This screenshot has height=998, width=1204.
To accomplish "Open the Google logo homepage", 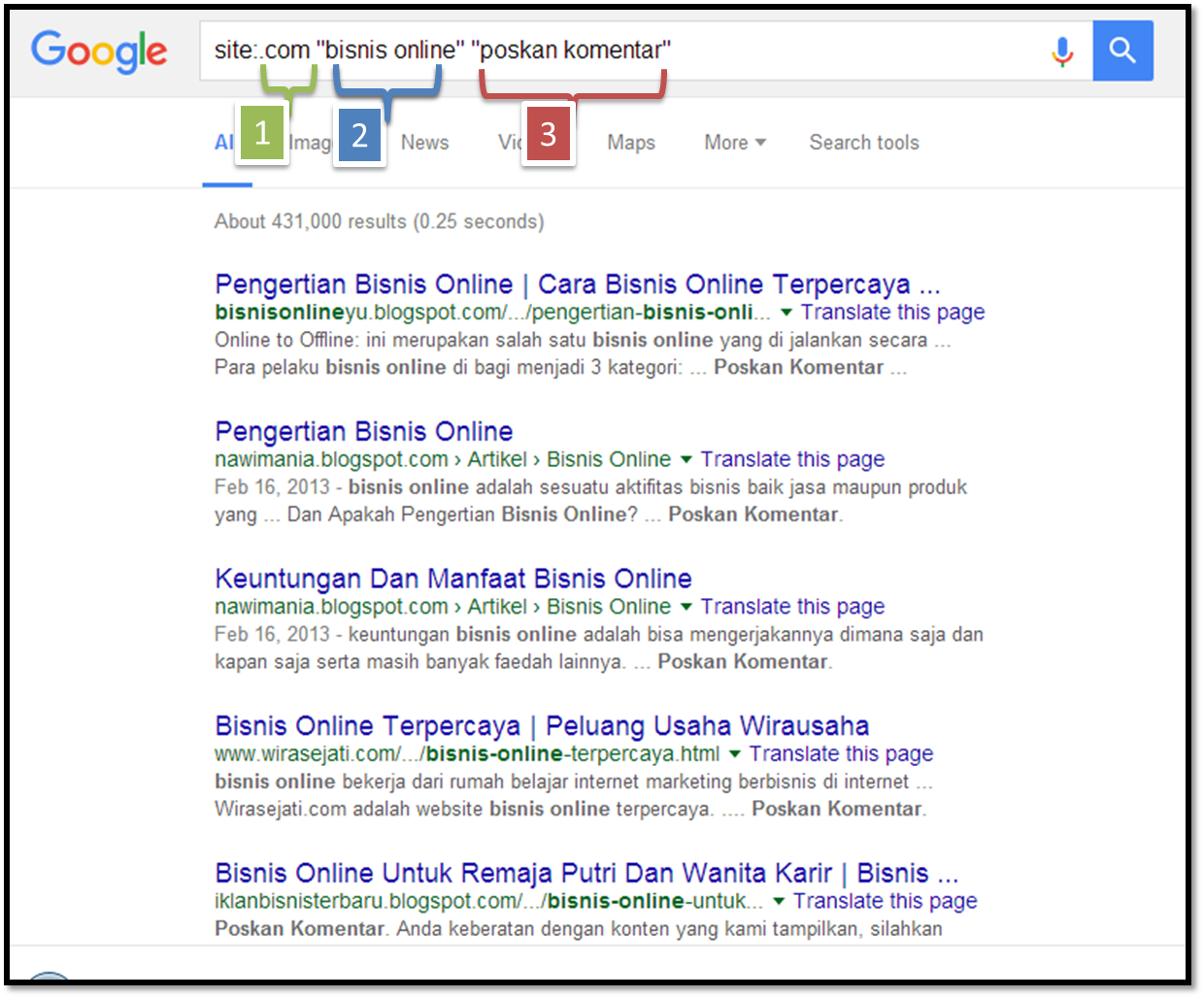I will click(x=99, y=51).
